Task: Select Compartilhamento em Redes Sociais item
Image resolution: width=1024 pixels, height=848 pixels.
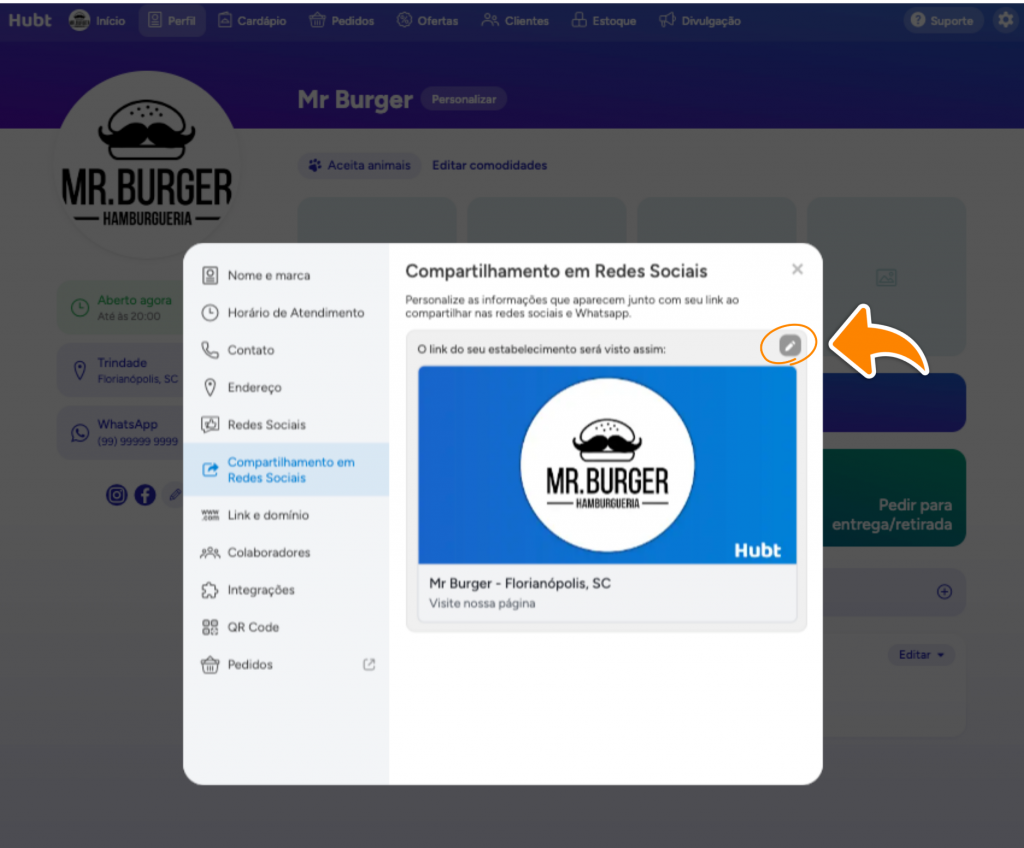Action: click(x=287, y=470)
